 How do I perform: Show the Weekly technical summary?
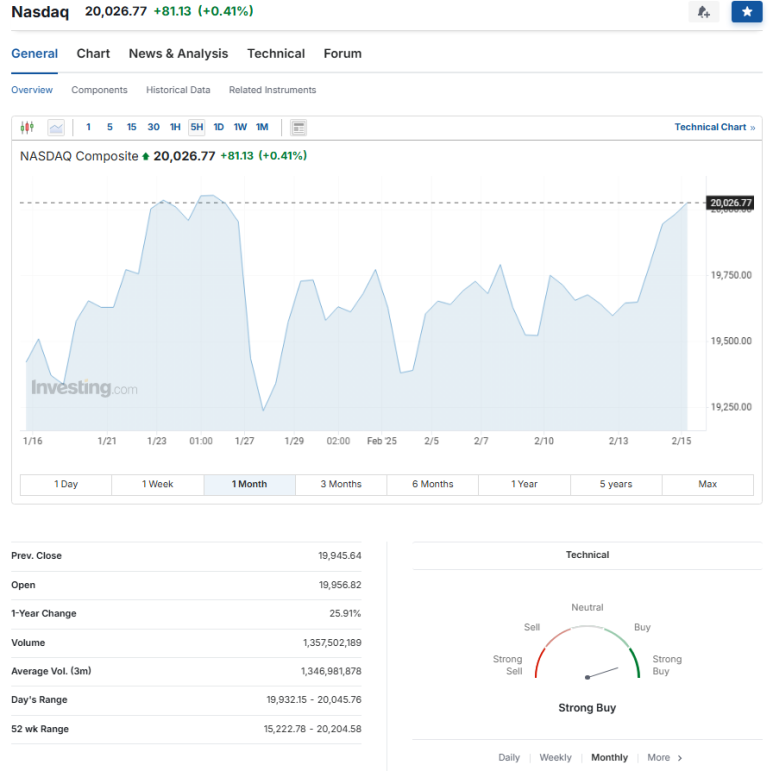pyautogui.click(x=555, y=757)
